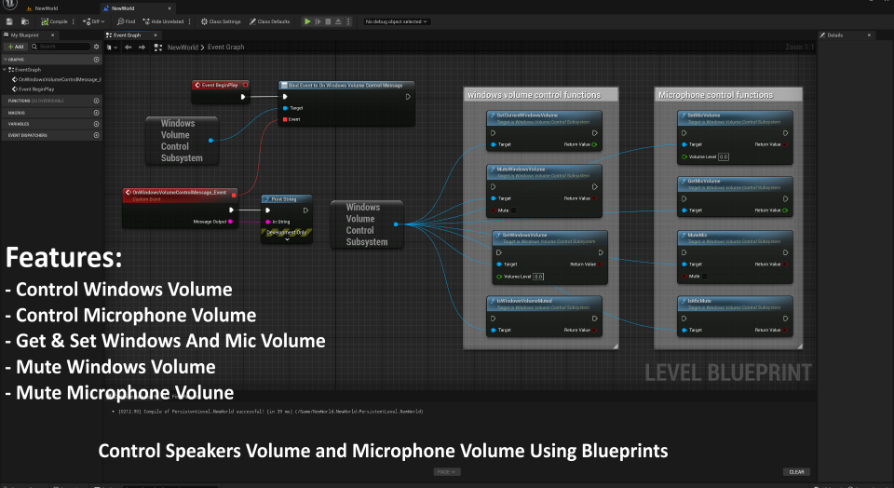The image size is (894, 488).
Task: Click the Browse to asset icon
Action: pyautogui.click(x=27, y=21)
